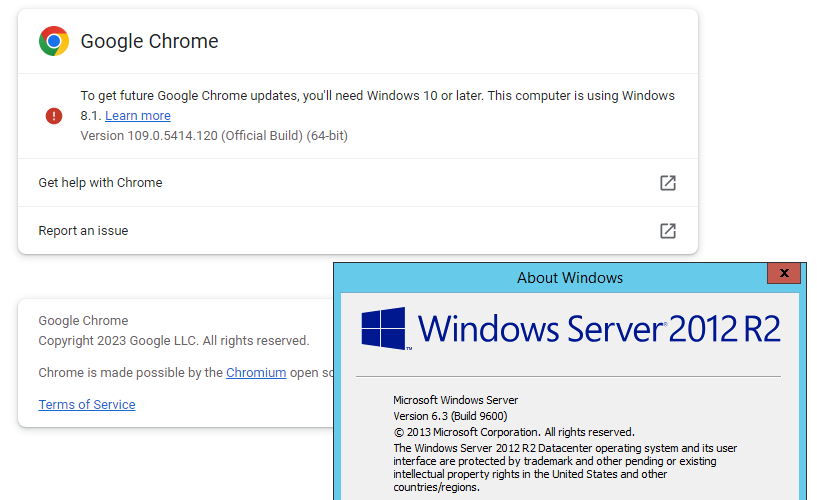Click the red update error icon
817x500 pixels.
(54, 116)
